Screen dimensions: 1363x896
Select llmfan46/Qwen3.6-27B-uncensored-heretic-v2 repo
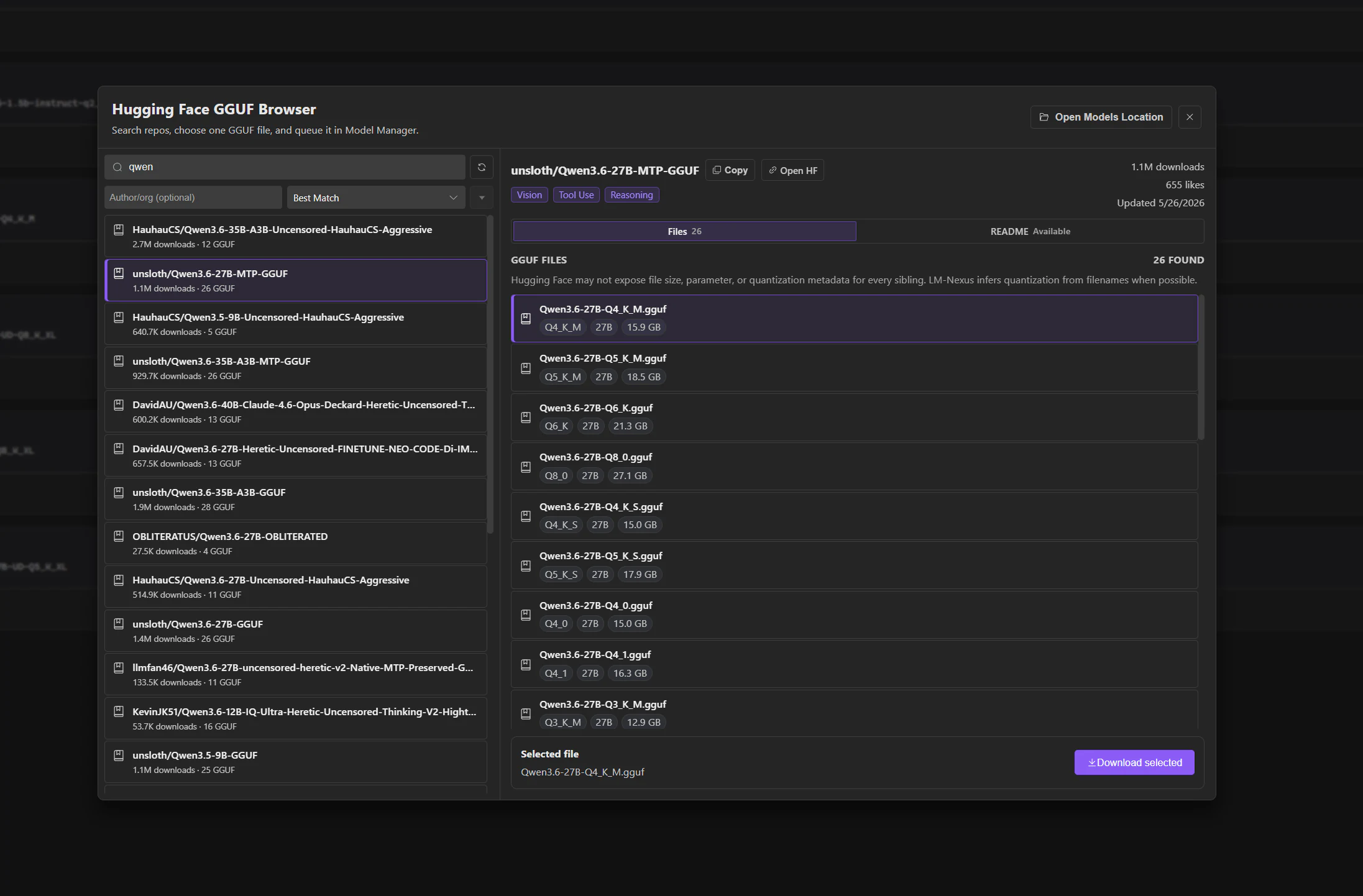click(x=296, y=674)
